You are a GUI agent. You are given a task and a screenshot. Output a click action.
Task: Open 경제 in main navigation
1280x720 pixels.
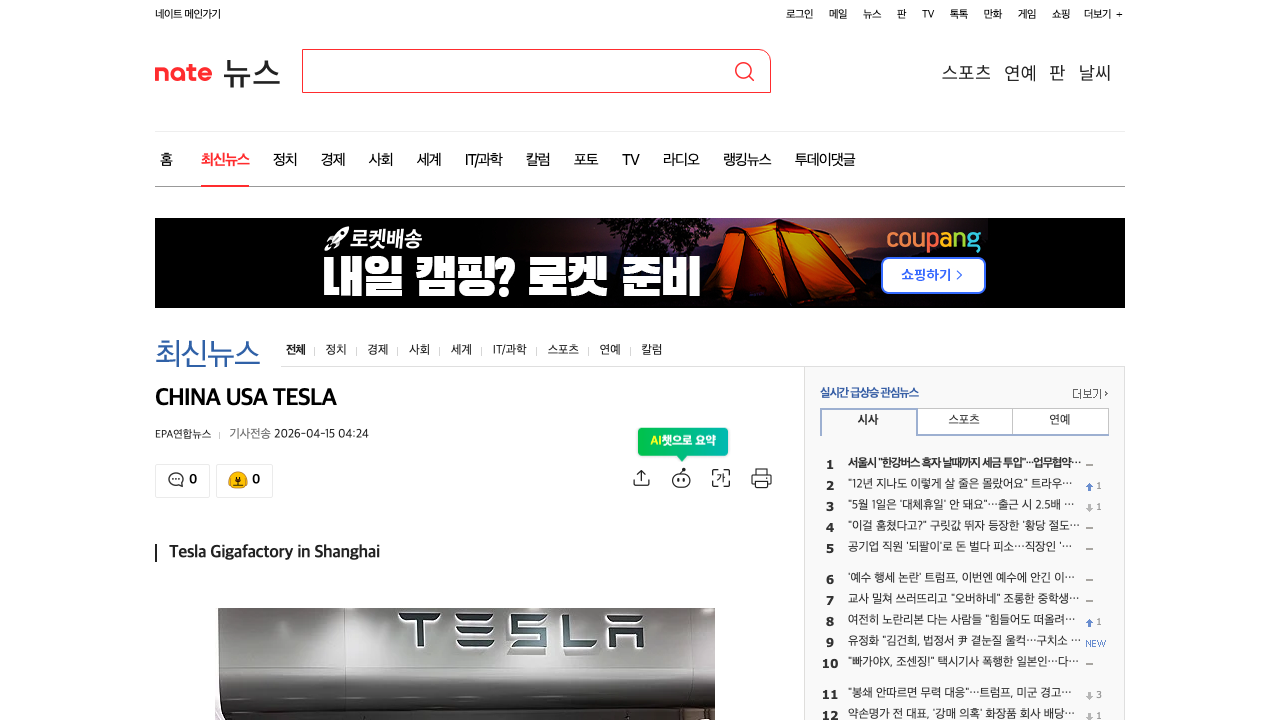pos(333,159)
